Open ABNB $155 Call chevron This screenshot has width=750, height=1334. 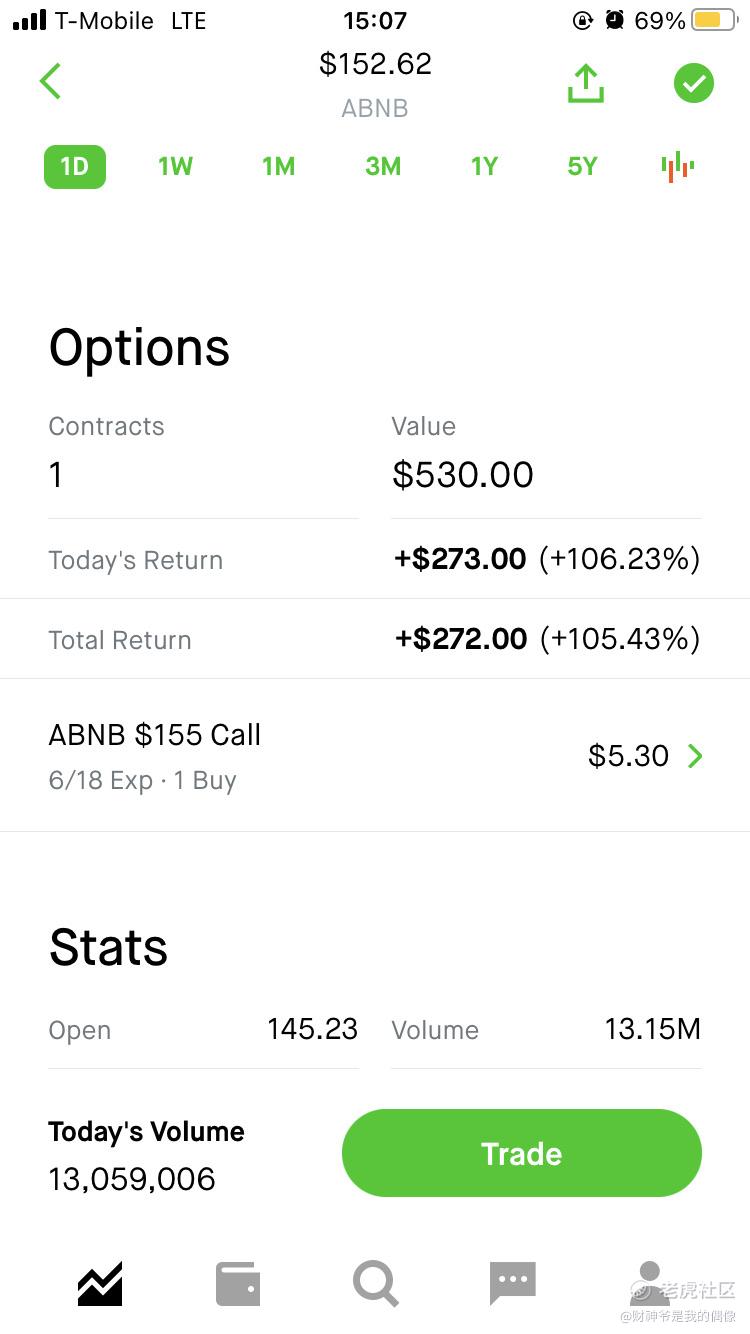[695, 756]
